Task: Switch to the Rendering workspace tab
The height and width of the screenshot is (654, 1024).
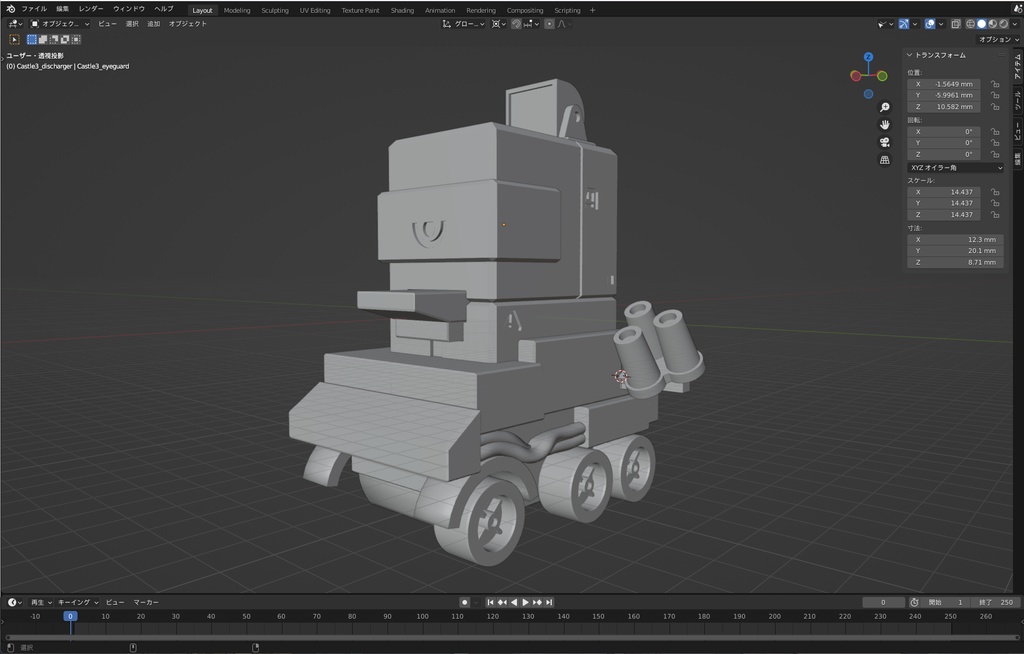Action: (481, 10)
